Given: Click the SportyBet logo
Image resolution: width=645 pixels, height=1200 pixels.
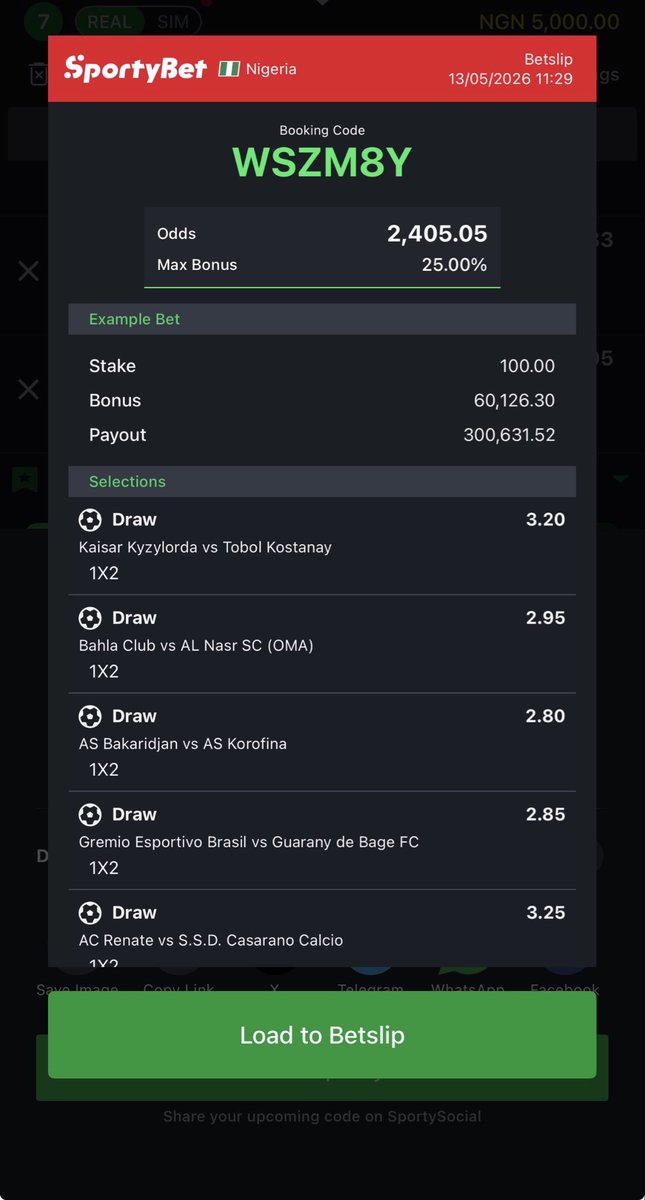Looking at the screenshot, I should (135, 68).
